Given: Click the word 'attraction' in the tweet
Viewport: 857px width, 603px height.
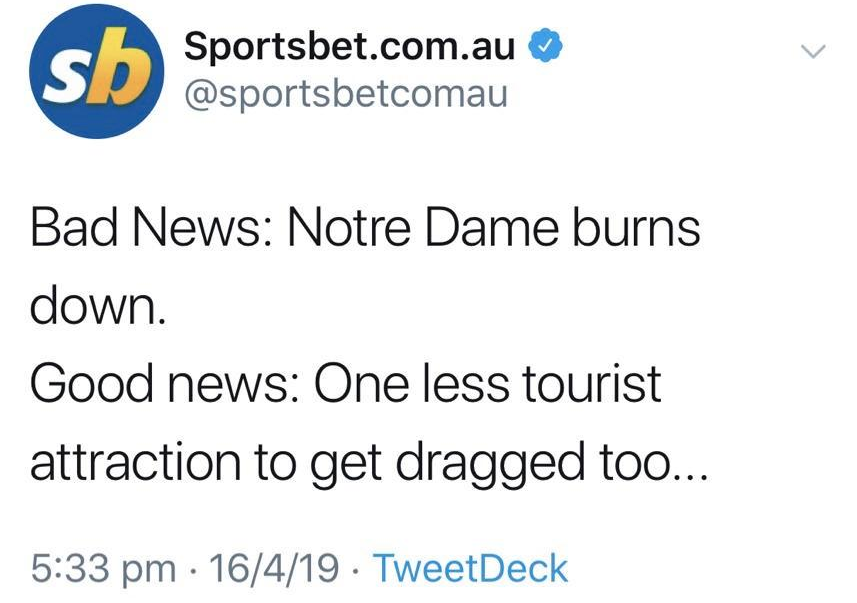Looking at the screenshot, I should click(x=135, y=461).
